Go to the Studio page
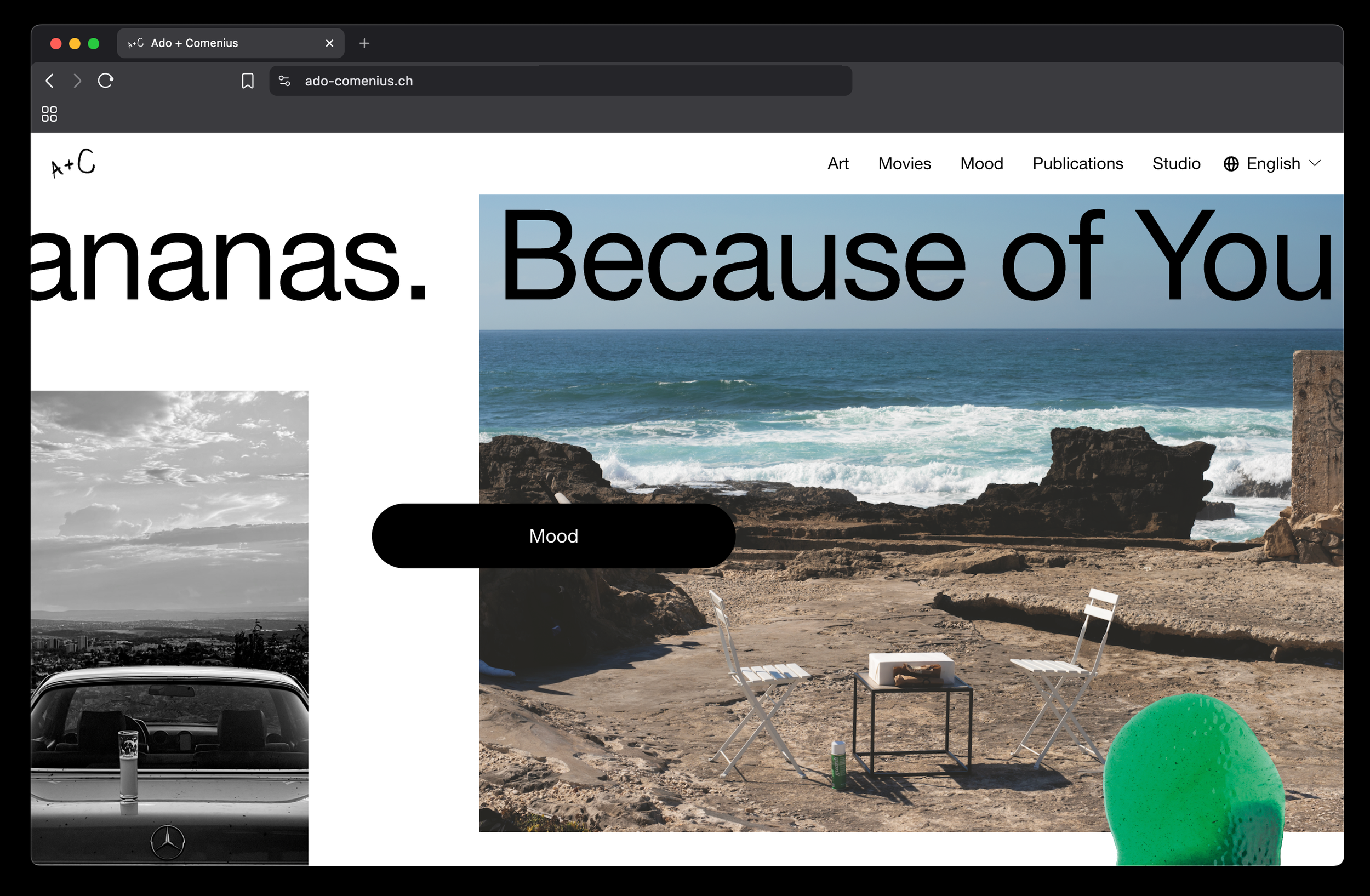The image size is (1370, 896). click(1176, 164)
